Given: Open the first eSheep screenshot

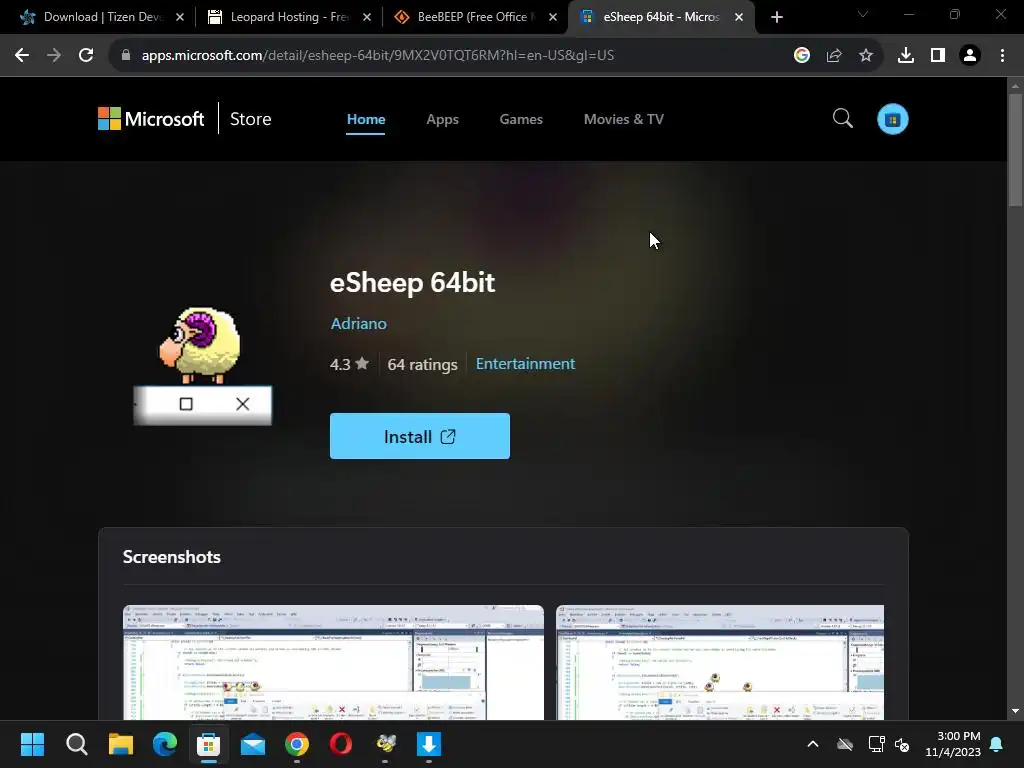Looking at the screenshot, I should tap(334, 662).
